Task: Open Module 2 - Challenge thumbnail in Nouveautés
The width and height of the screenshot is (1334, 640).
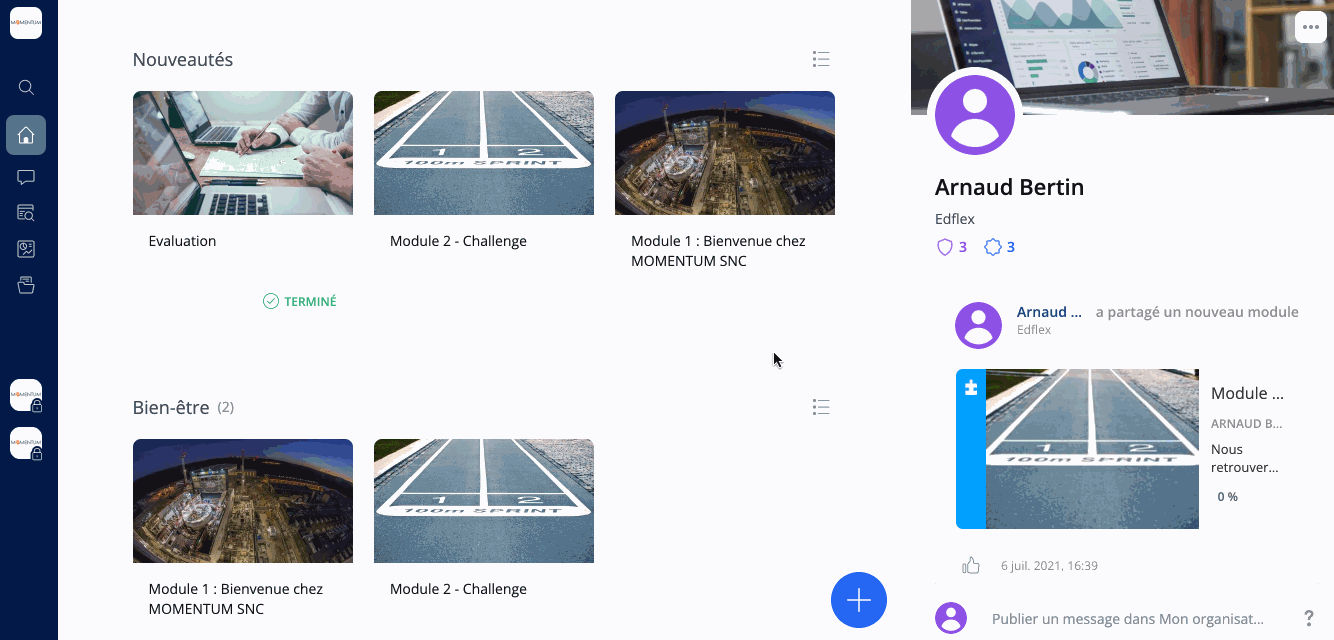Action: coord(484,153)
